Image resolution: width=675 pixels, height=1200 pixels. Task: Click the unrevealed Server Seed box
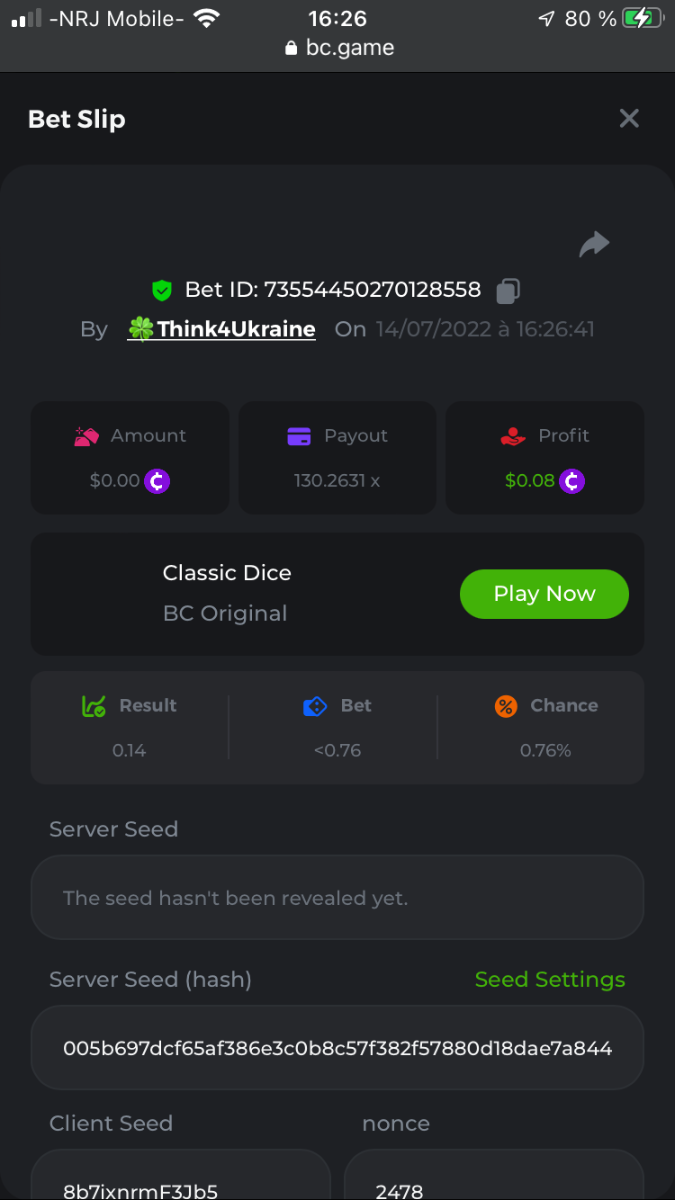[x=337, y=898]
